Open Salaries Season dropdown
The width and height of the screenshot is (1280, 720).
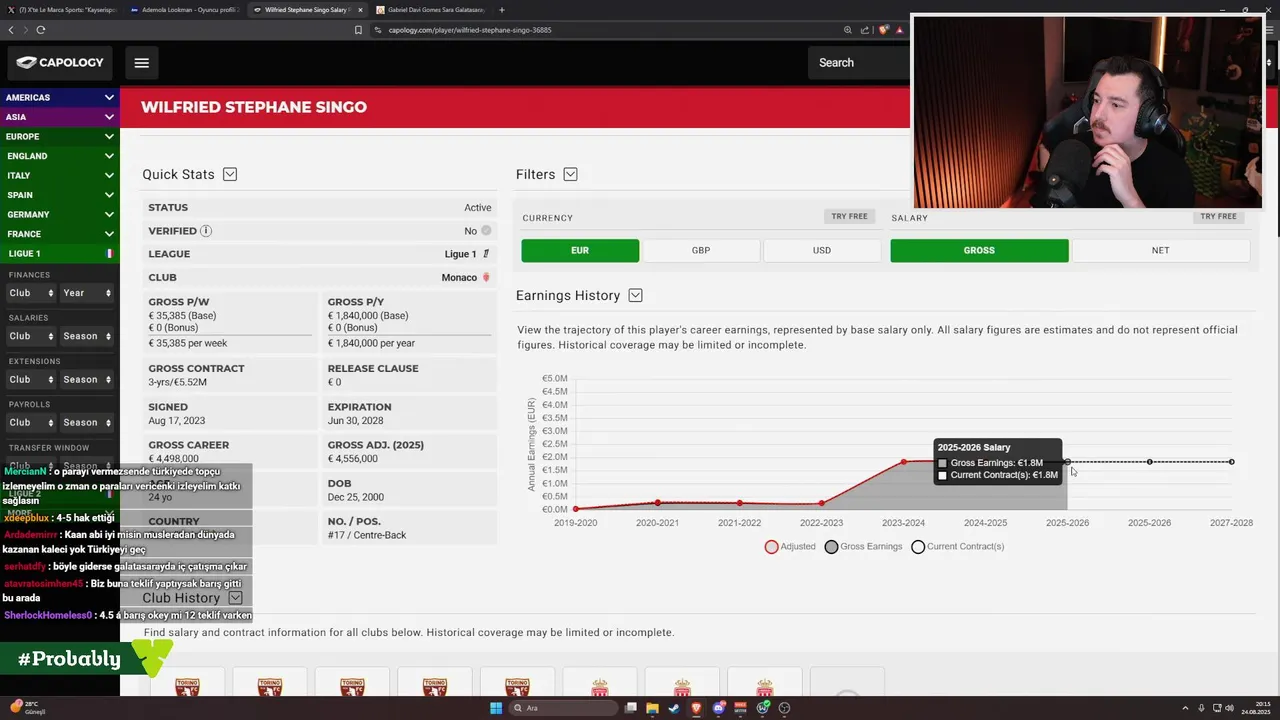pos(87,336)
